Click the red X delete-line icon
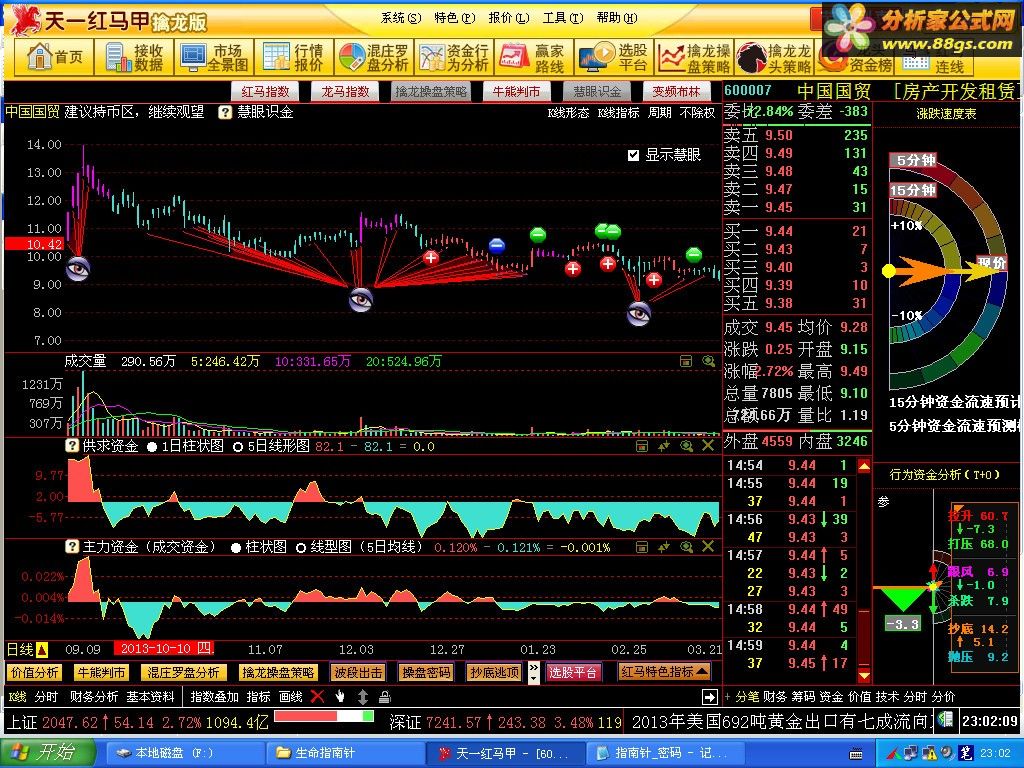Viewport: 1024px width, 768px height. pos(317,696)
